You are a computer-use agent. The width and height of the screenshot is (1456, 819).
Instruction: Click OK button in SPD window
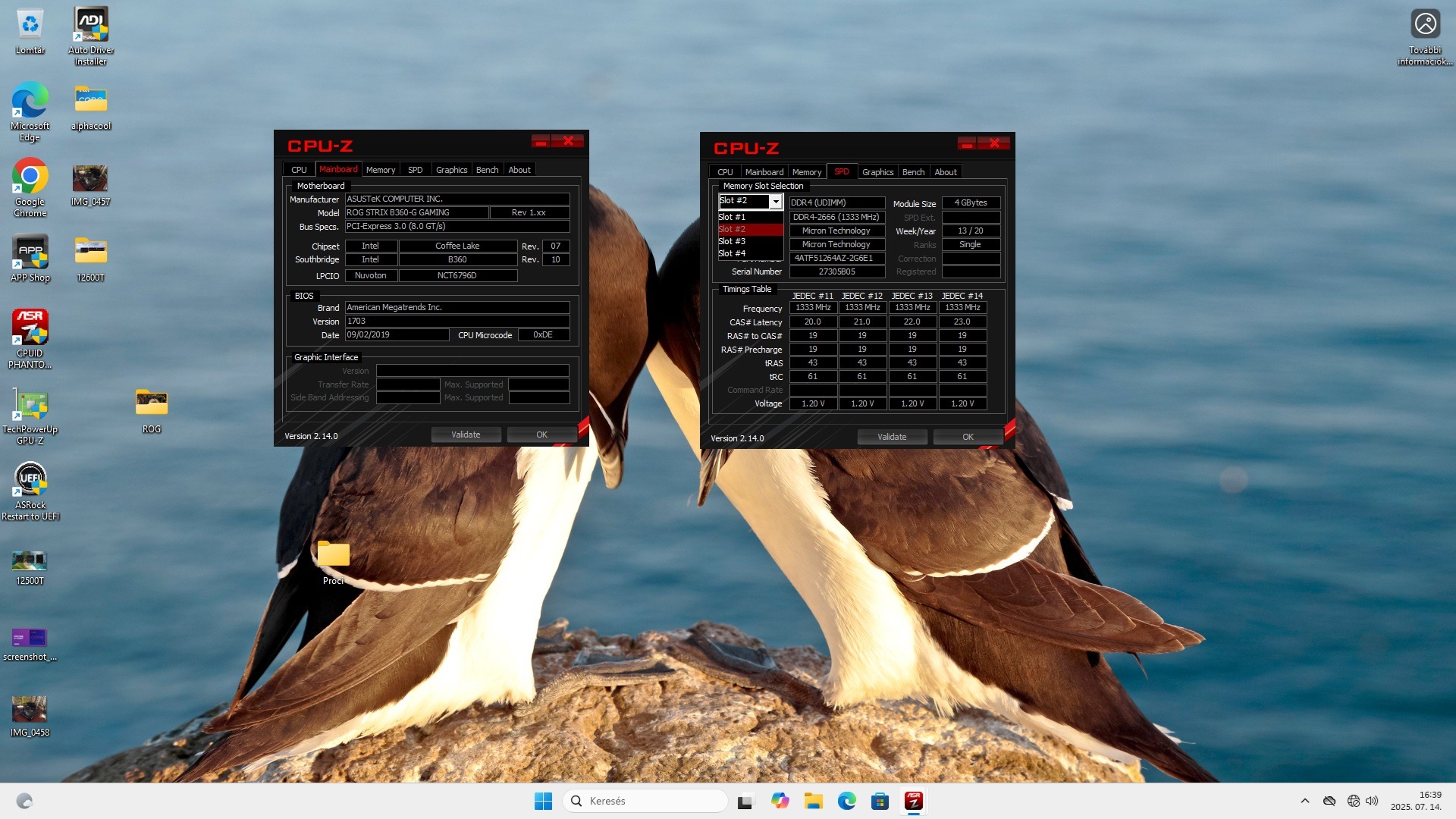(968, 437)
